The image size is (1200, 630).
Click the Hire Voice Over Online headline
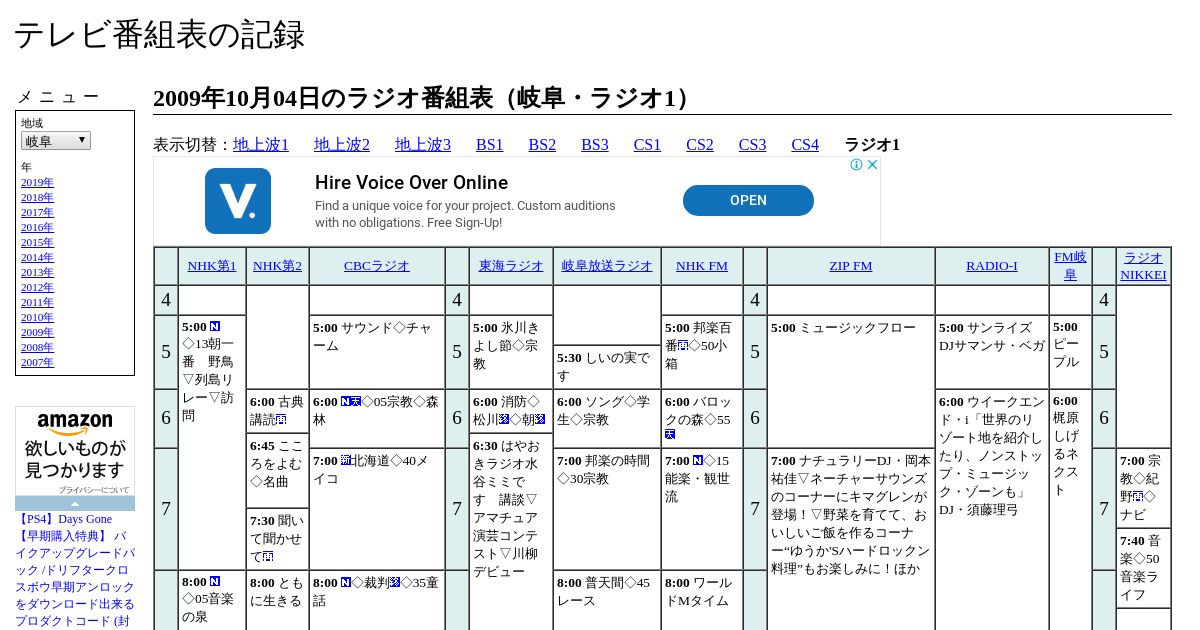[411, 182]
